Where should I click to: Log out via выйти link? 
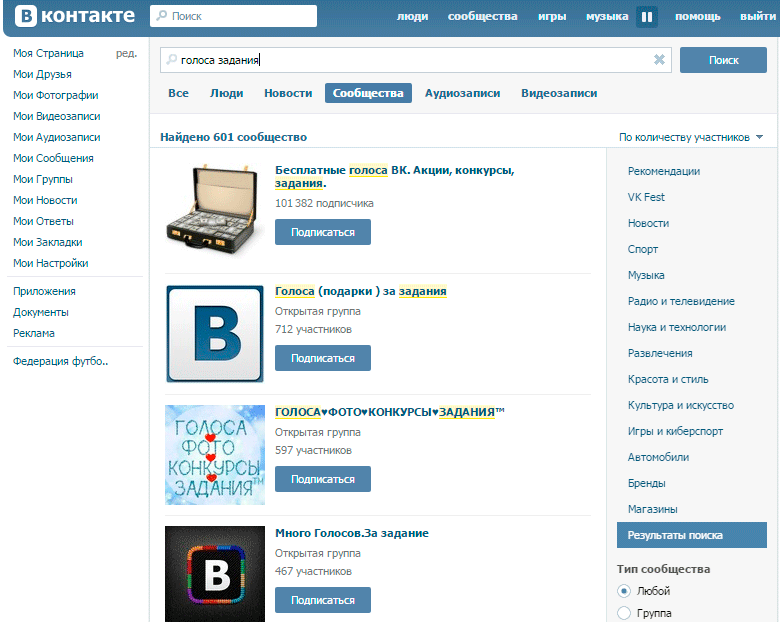point(758,16)
